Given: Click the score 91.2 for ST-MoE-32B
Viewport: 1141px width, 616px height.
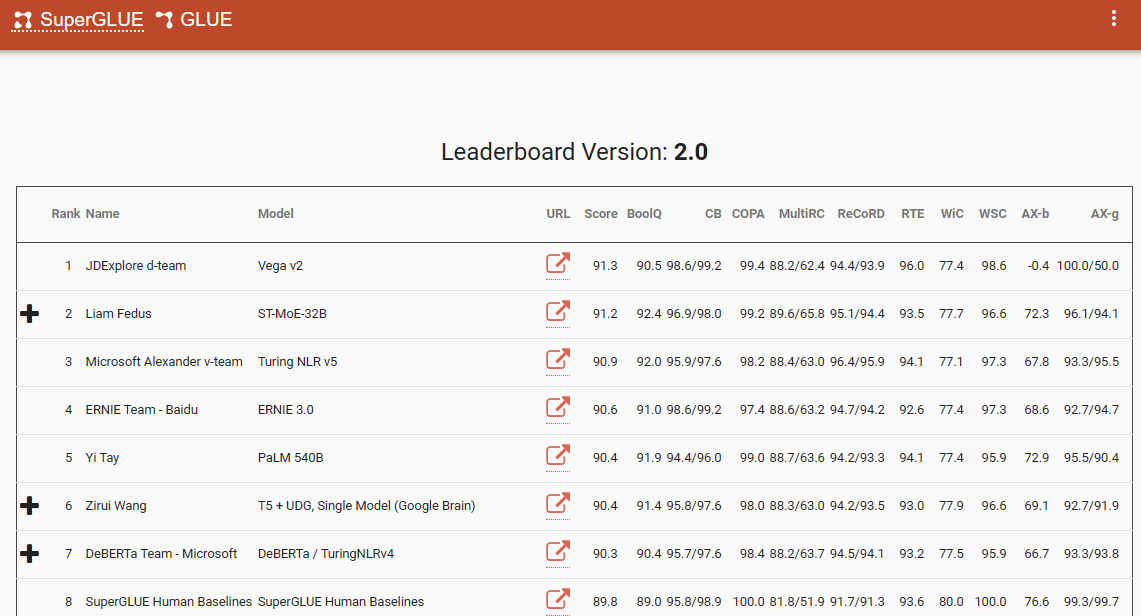Looking at the screenshot, I should [605, 313].
